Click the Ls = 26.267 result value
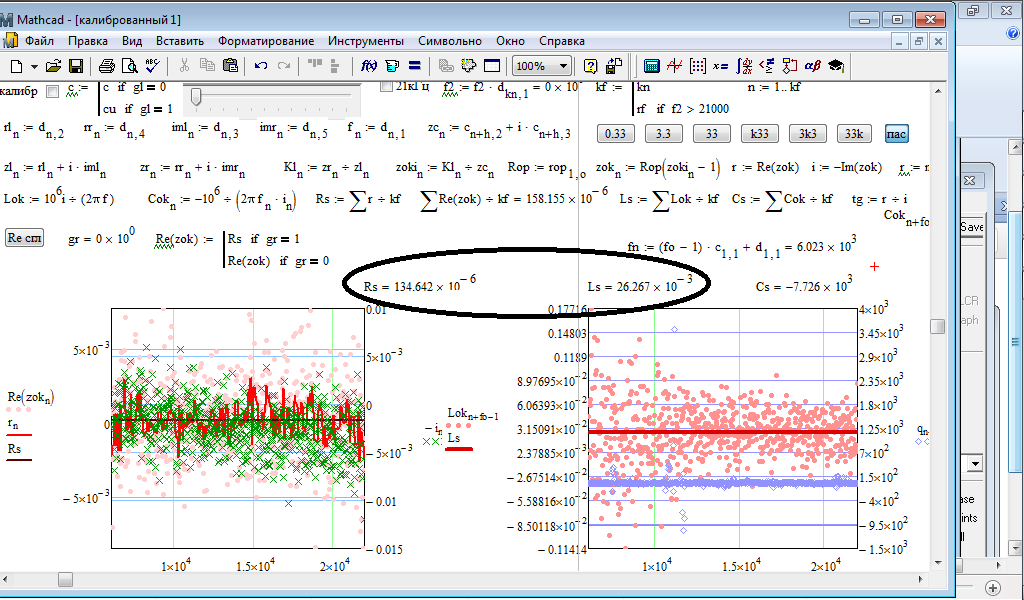The height and width of the screenshot is (600, 1024). coord(640,283)
